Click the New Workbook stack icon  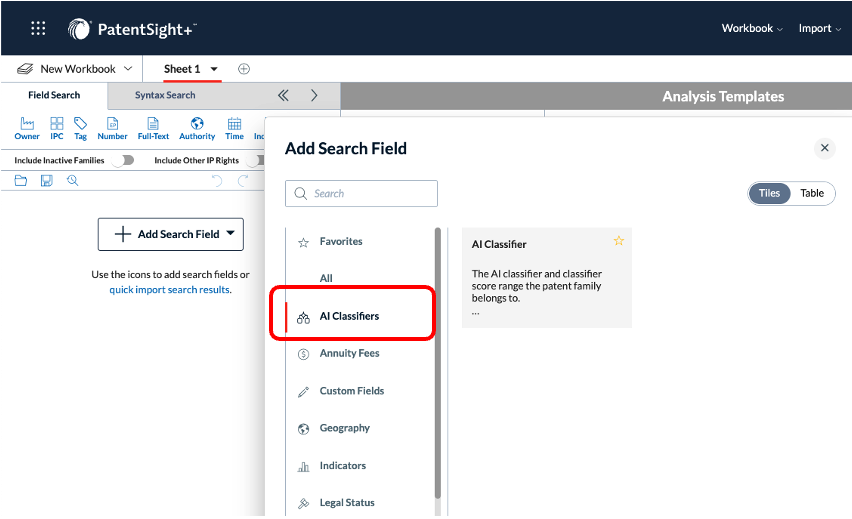tap(25, 69)
